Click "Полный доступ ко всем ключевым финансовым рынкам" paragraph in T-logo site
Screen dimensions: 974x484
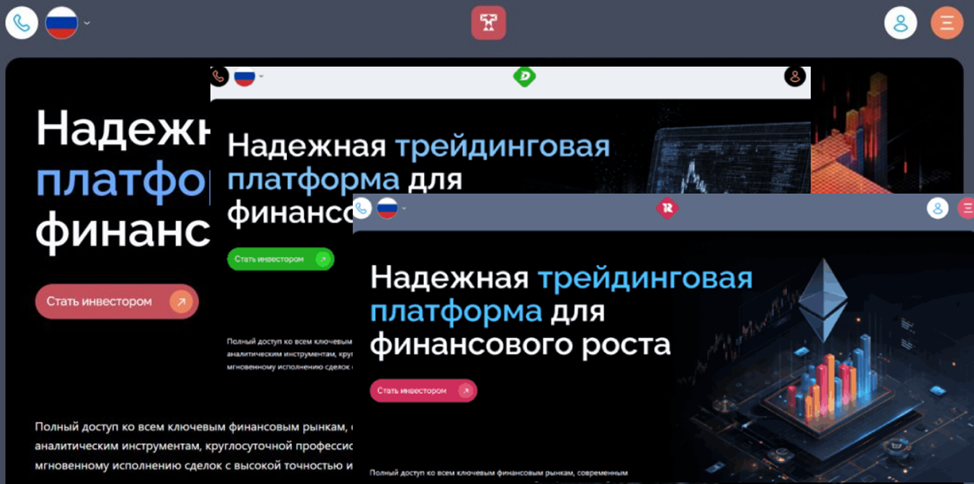pos(194,445)
